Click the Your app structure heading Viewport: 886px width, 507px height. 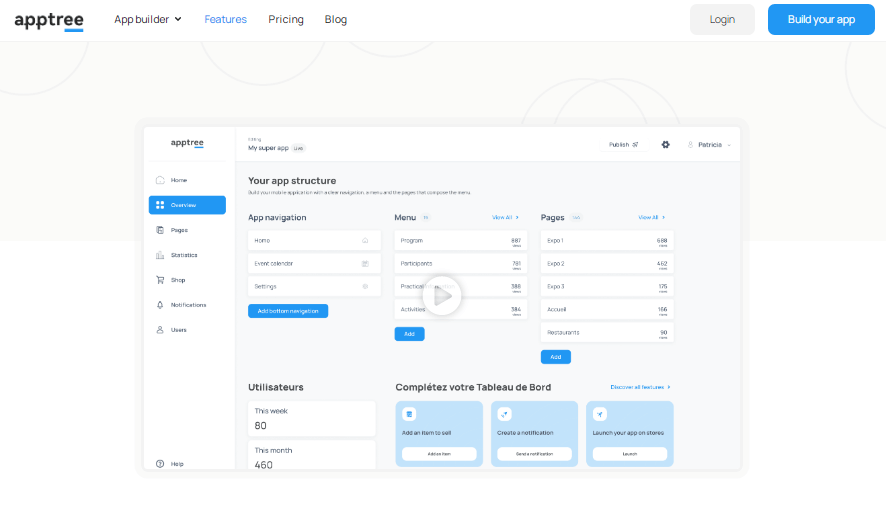coord(292,181)
